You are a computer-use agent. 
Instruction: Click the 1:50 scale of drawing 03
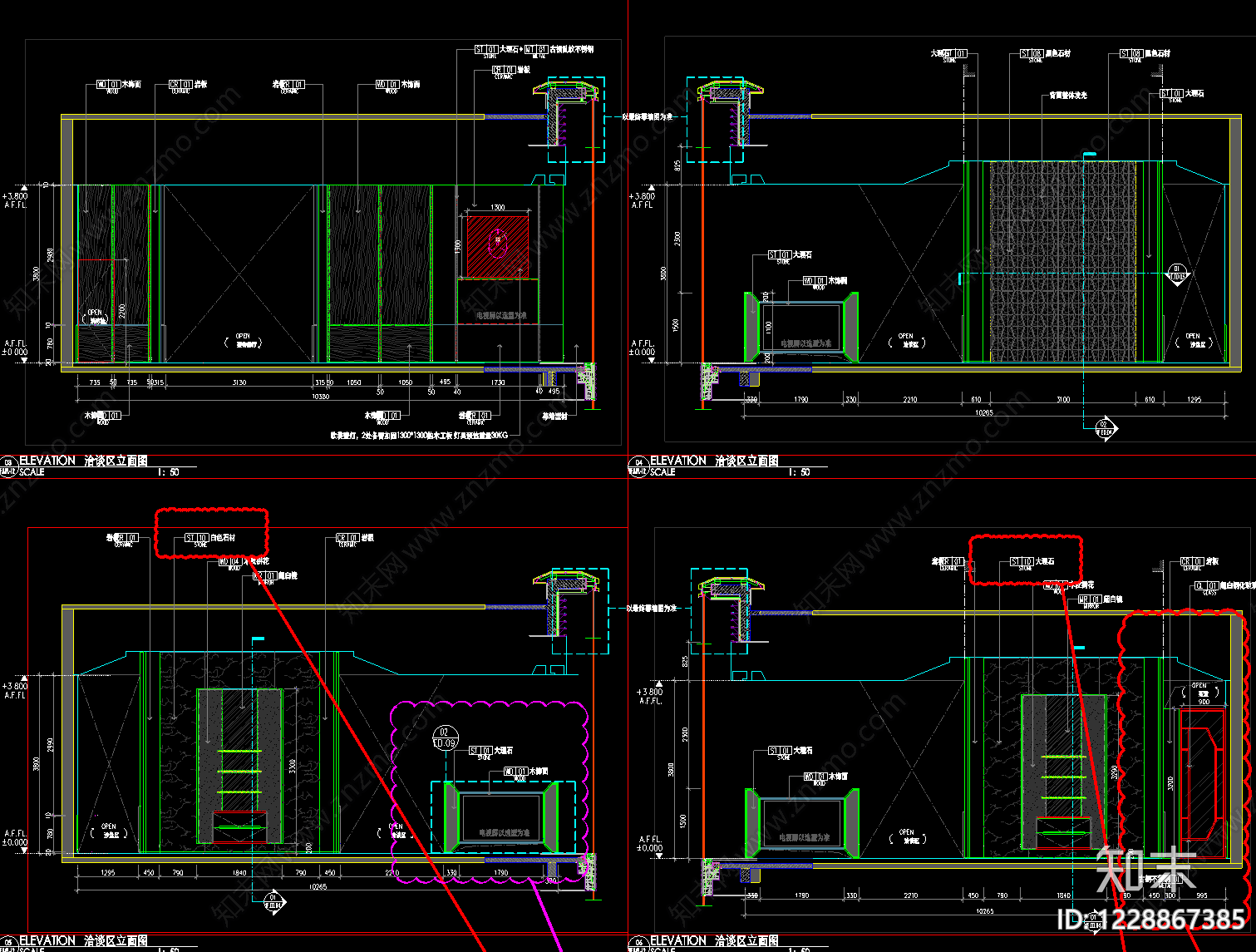(x=169, y=472)
